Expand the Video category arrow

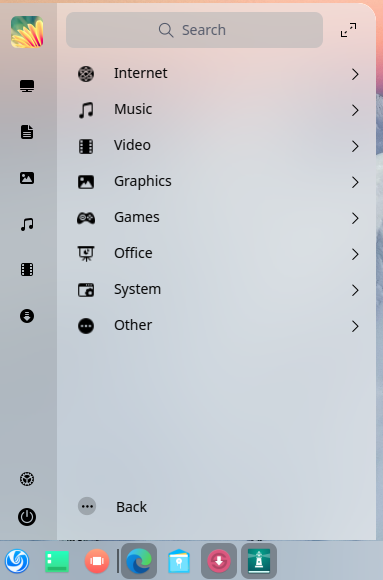click(355, 146)
